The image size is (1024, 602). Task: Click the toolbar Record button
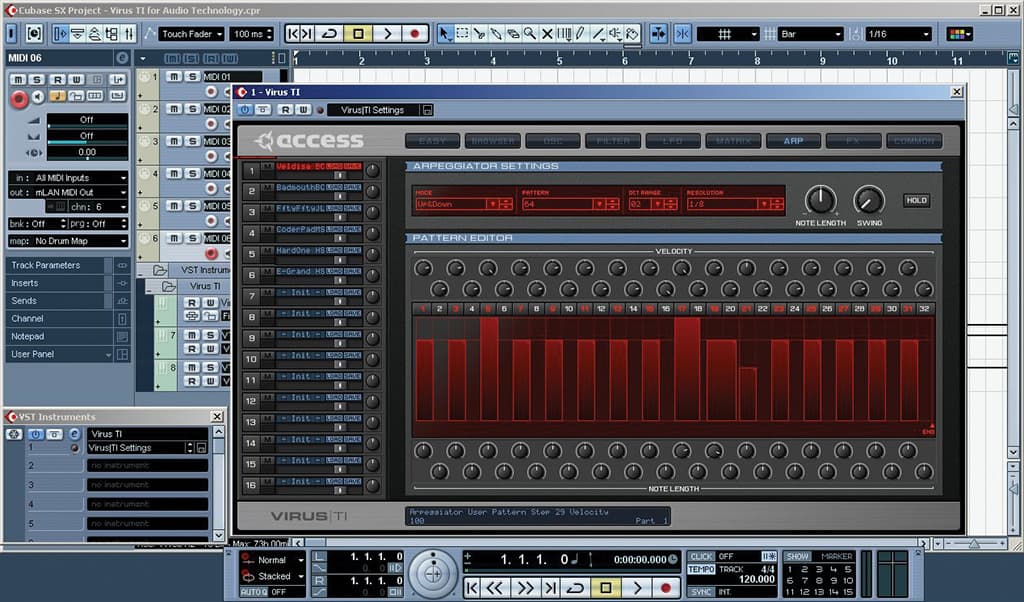pos(415,34)
